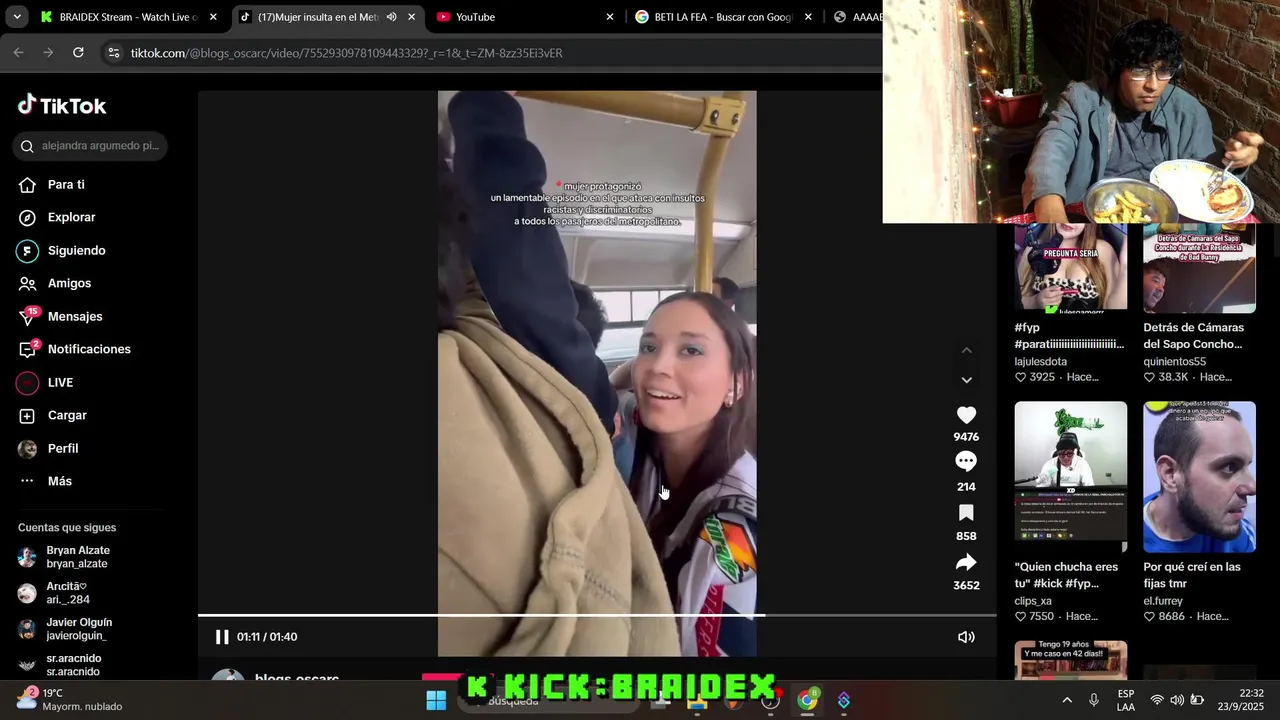Image resolution: width=1280 pixels, height=720 pixels.
Task: Open the tab search dropdown arrow
Action: click(x=16, y=17)
